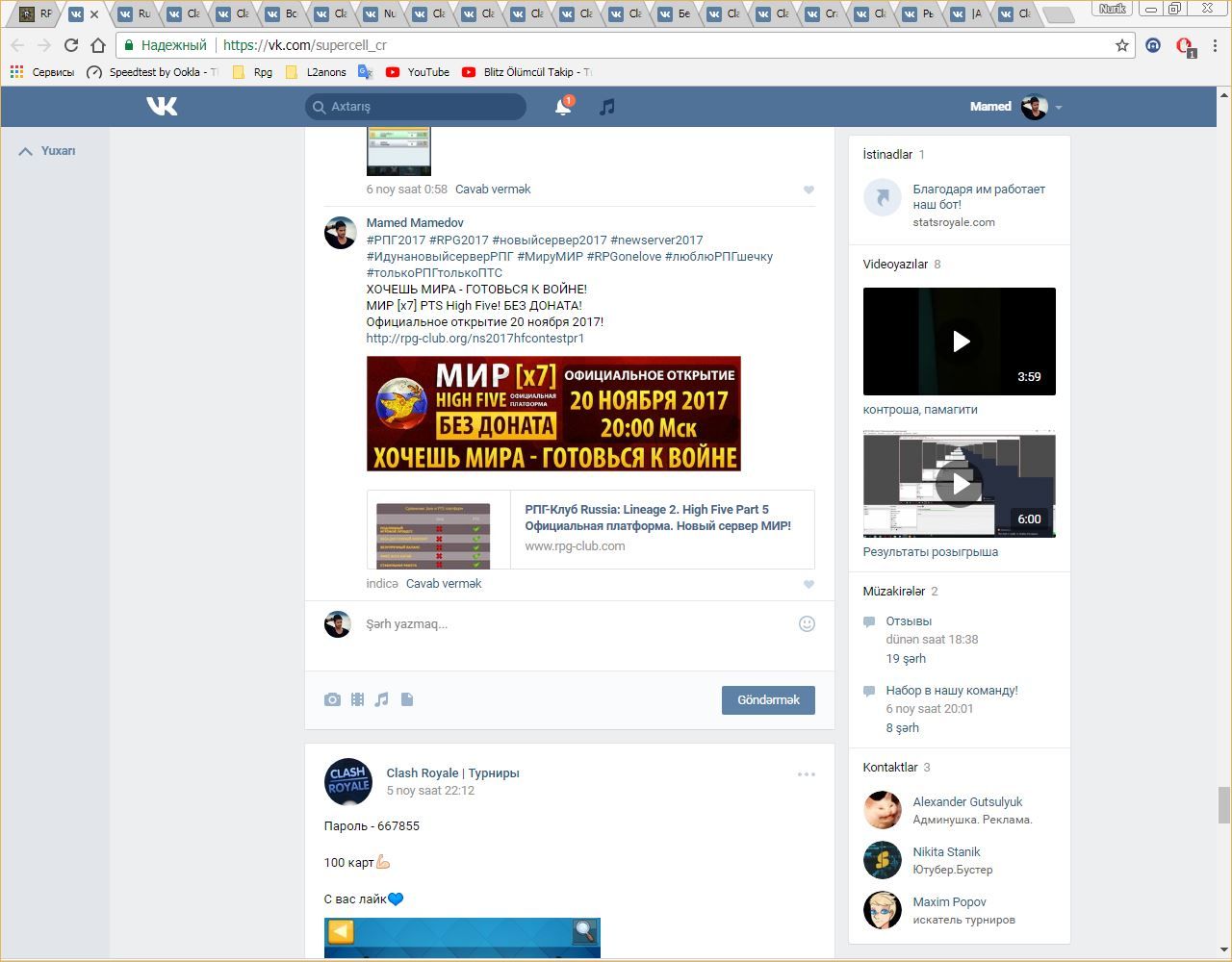Open the РПГ-Клуб Russia link preview title
The width and height of the screenshot is (1232, 962).
(658, 518)
